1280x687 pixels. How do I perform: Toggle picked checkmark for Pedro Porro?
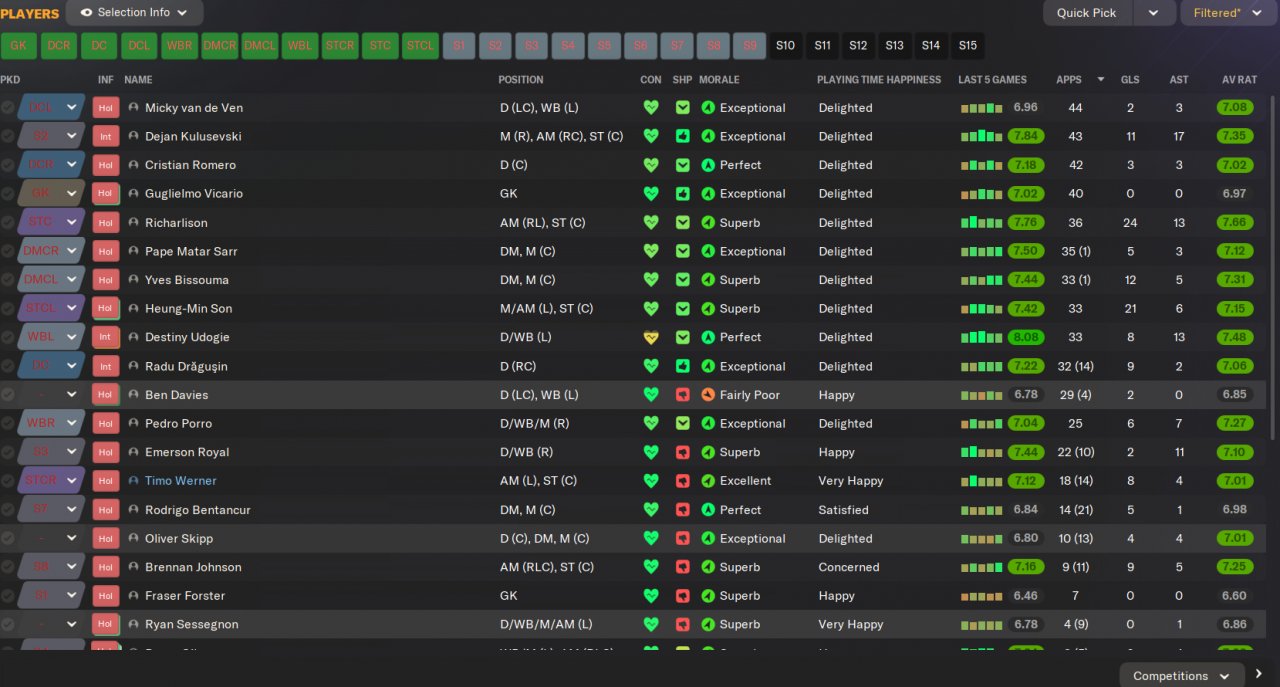8,424
